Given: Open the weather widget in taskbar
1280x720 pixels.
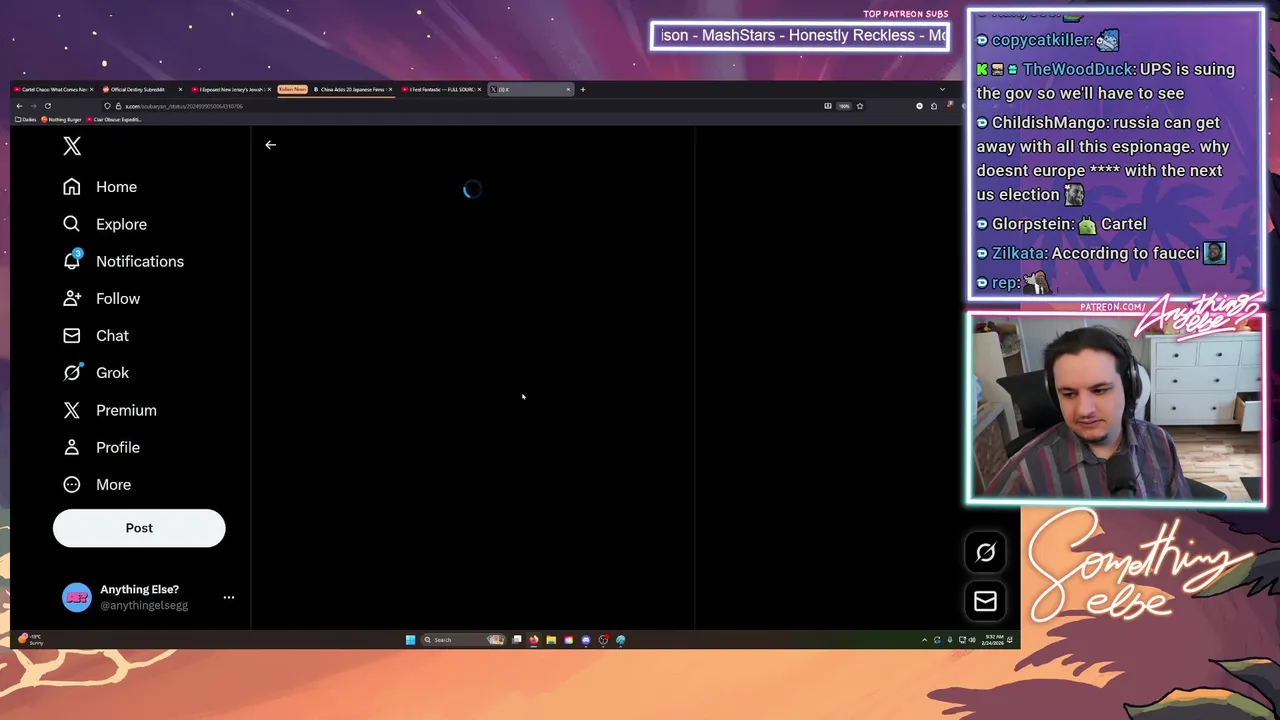Looking at the screenshot, I should click(x=30, y=640).
